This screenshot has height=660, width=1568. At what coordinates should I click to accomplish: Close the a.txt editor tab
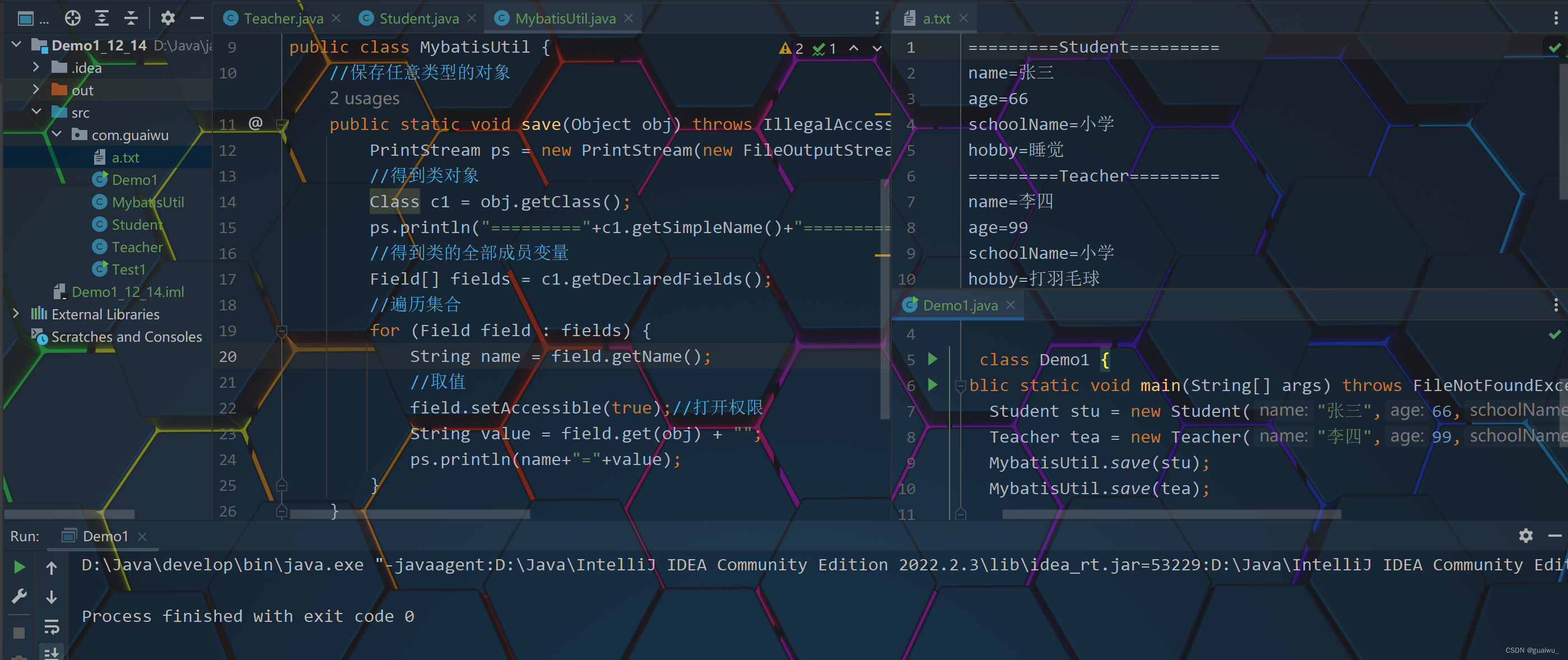(964, 18)
